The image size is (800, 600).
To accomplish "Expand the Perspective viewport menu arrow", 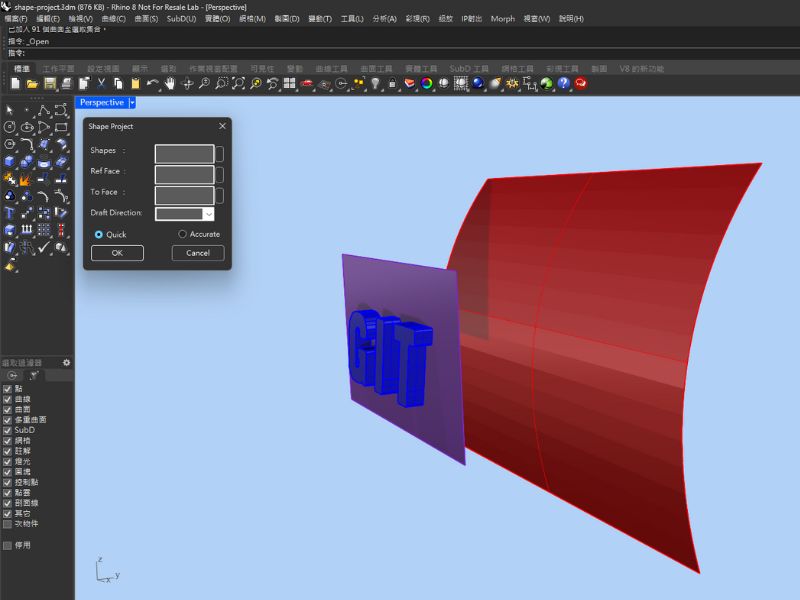I will click(x=132, y=102).
